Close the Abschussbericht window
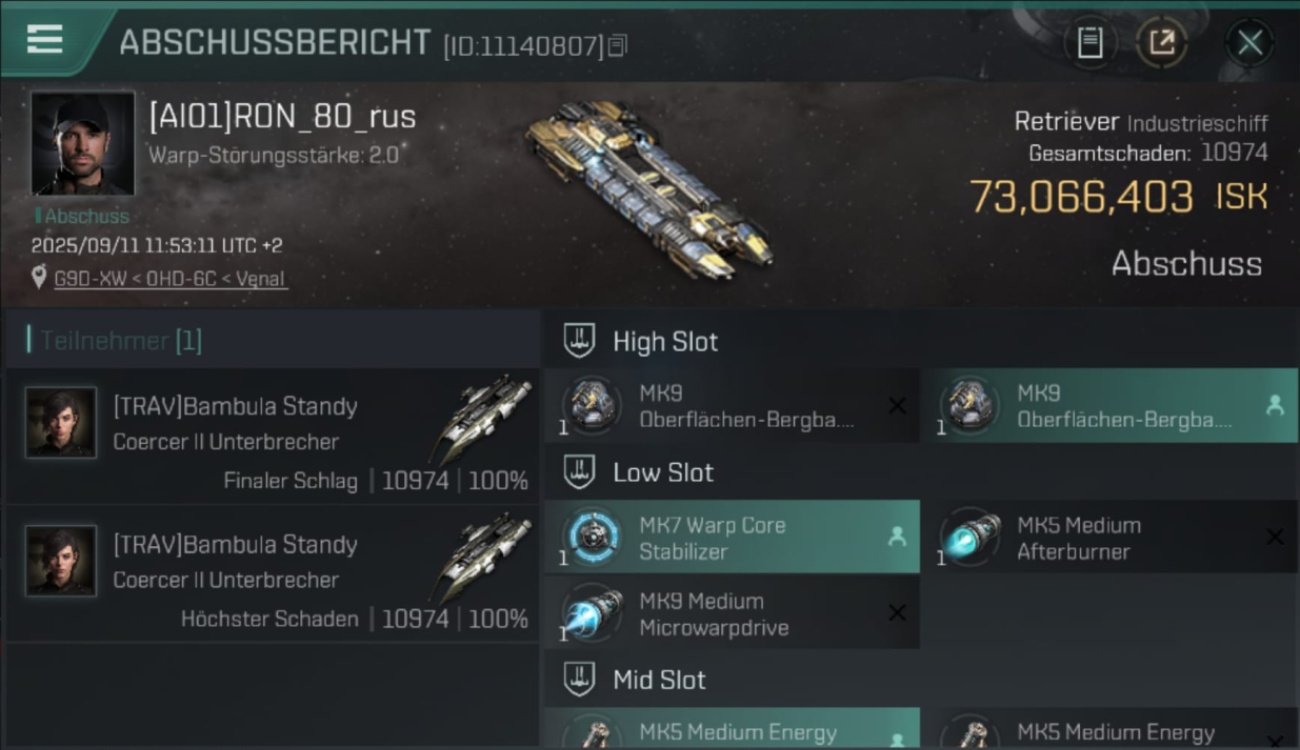The image size is (1300, 750). point(1250,43)
